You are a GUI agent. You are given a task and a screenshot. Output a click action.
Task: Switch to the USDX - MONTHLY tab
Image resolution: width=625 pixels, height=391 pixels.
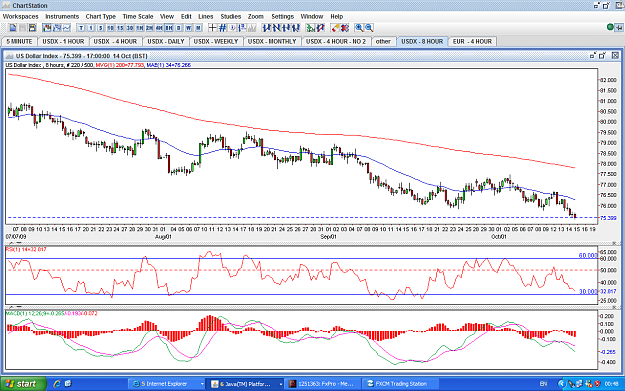point(272,41)
